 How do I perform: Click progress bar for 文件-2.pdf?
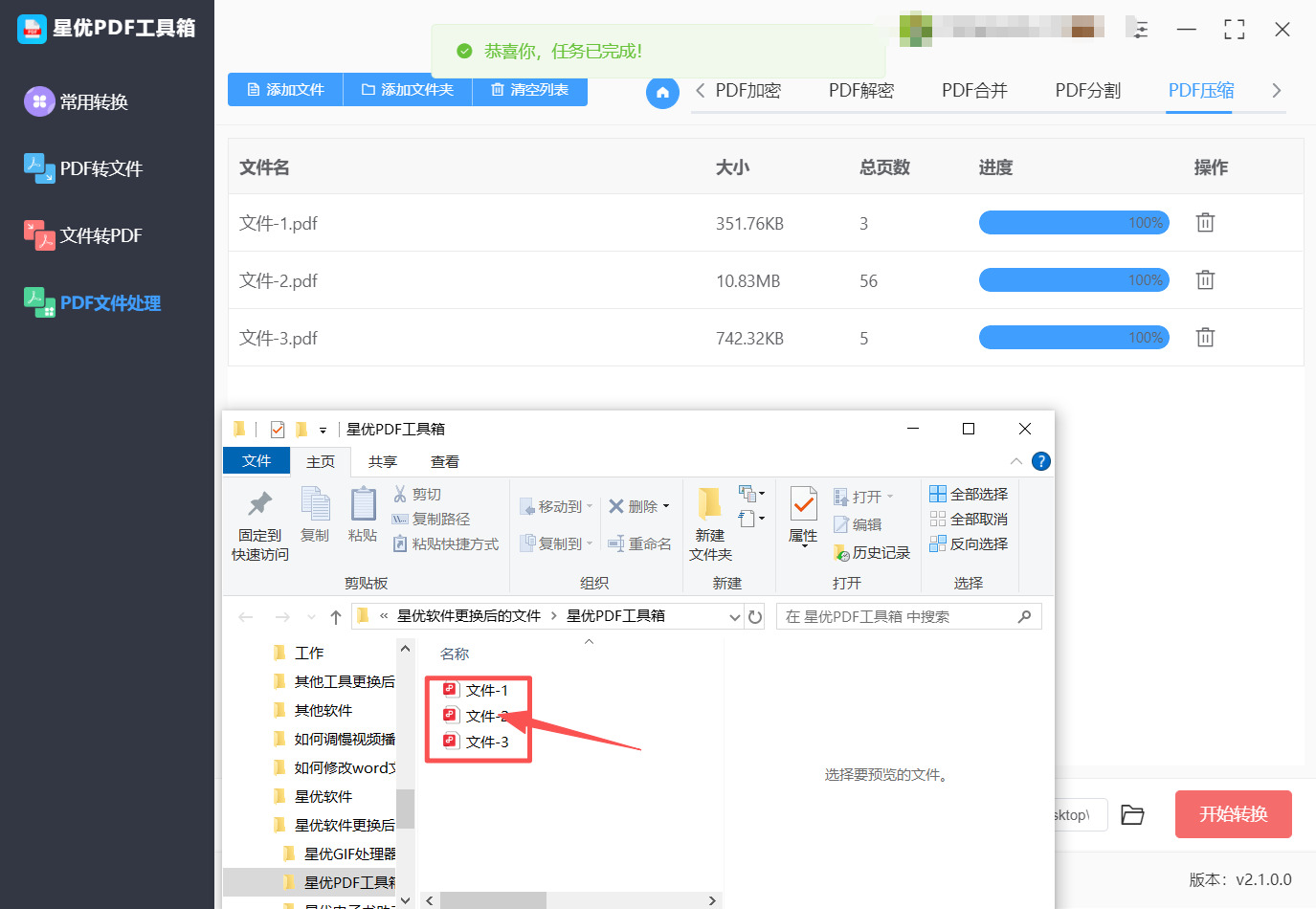point(1074,279)
